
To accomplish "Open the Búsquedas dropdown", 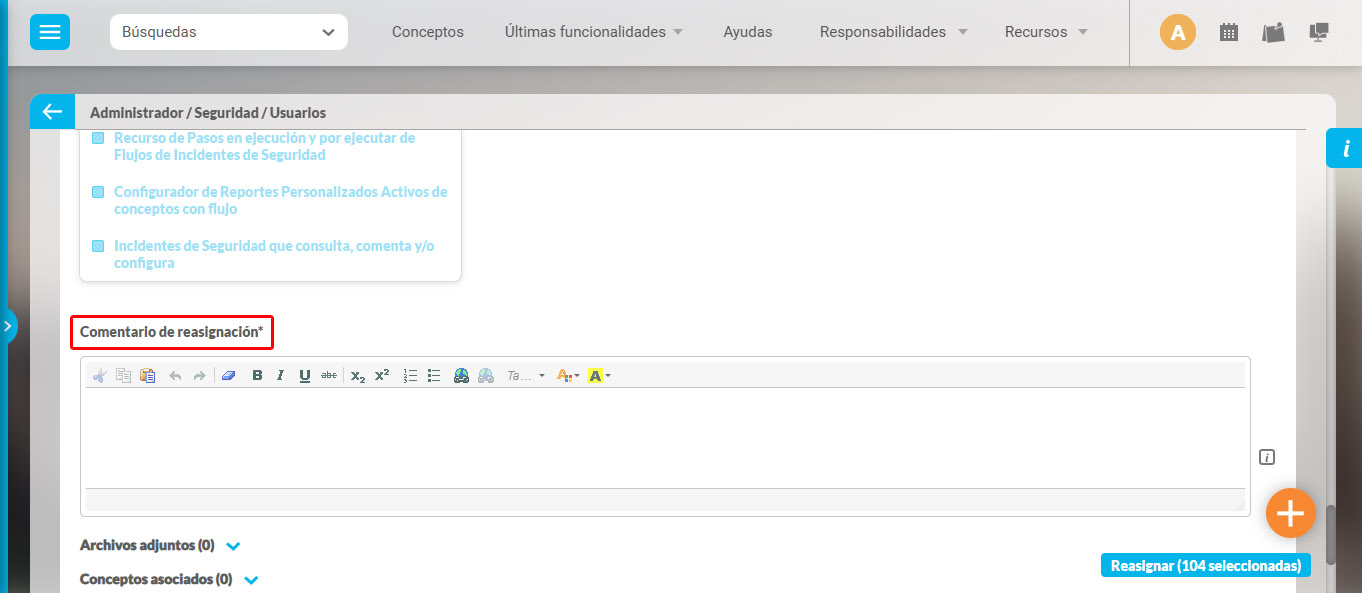I will [228, 32].
